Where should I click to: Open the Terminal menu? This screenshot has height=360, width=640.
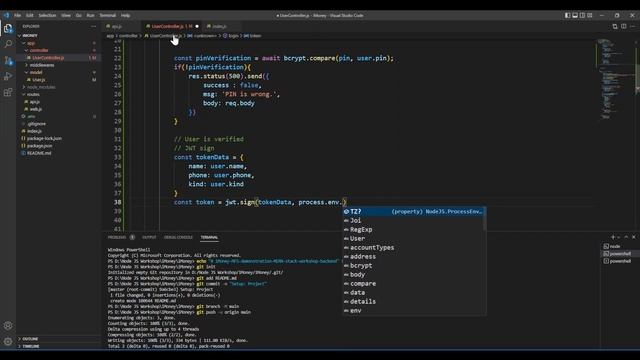pyautogui.click(x=108, y=15)
